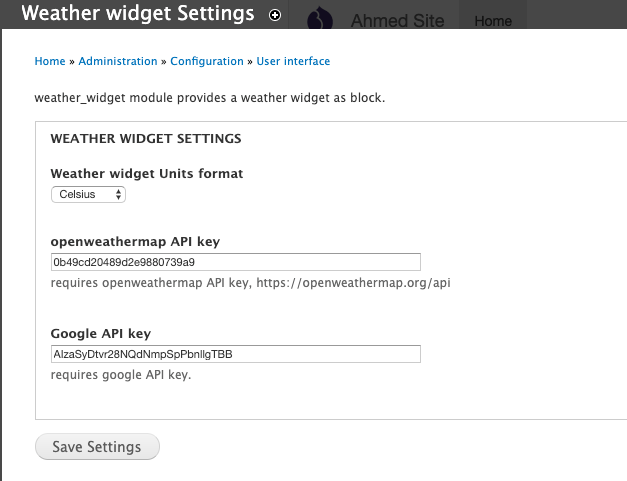627x481 pixels.
Task: Open the Units format Celsius dropdown
Action: (88, 194)
